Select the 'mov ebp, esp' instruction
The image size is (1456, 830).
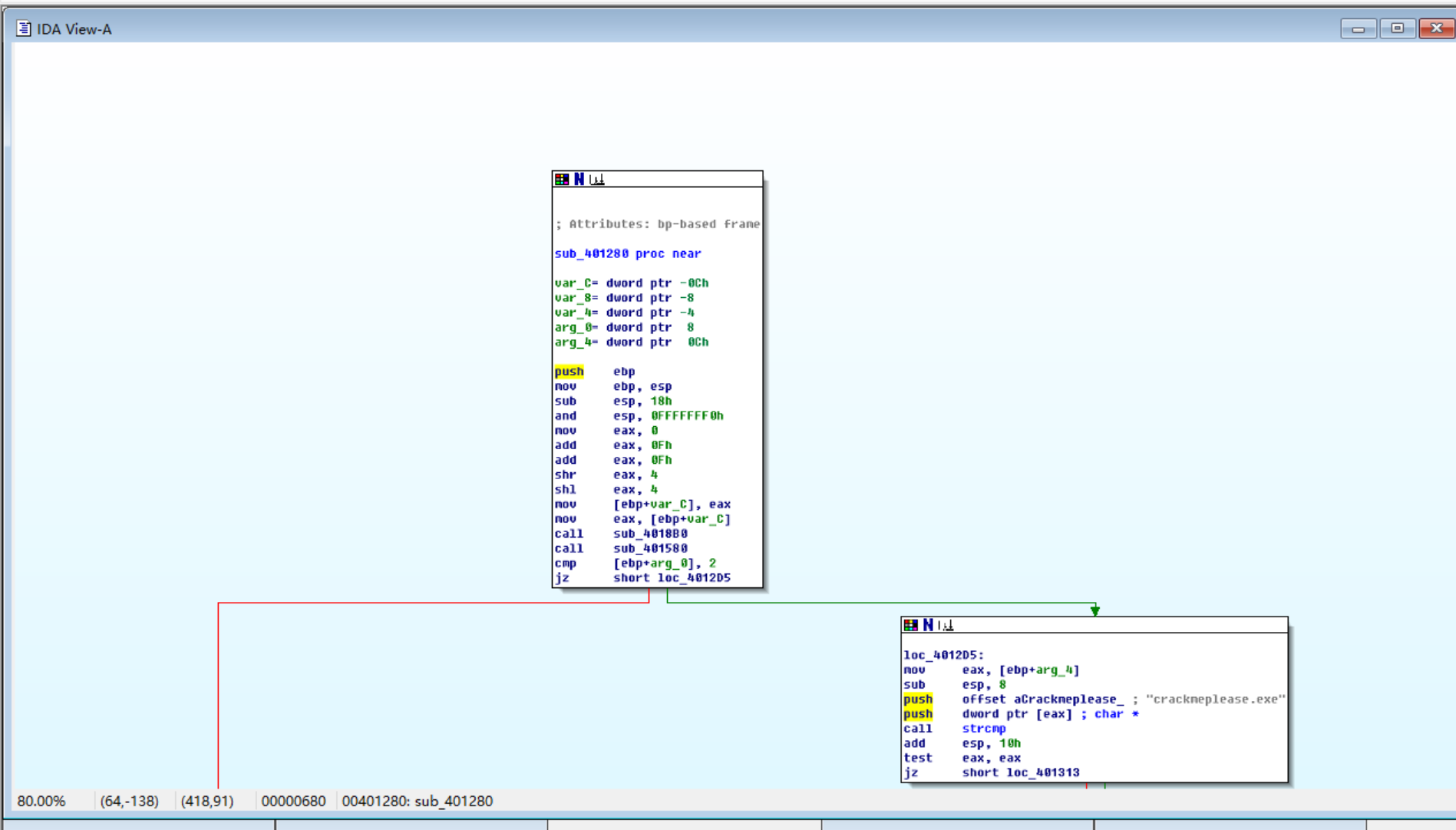click(x=613, y=386)
